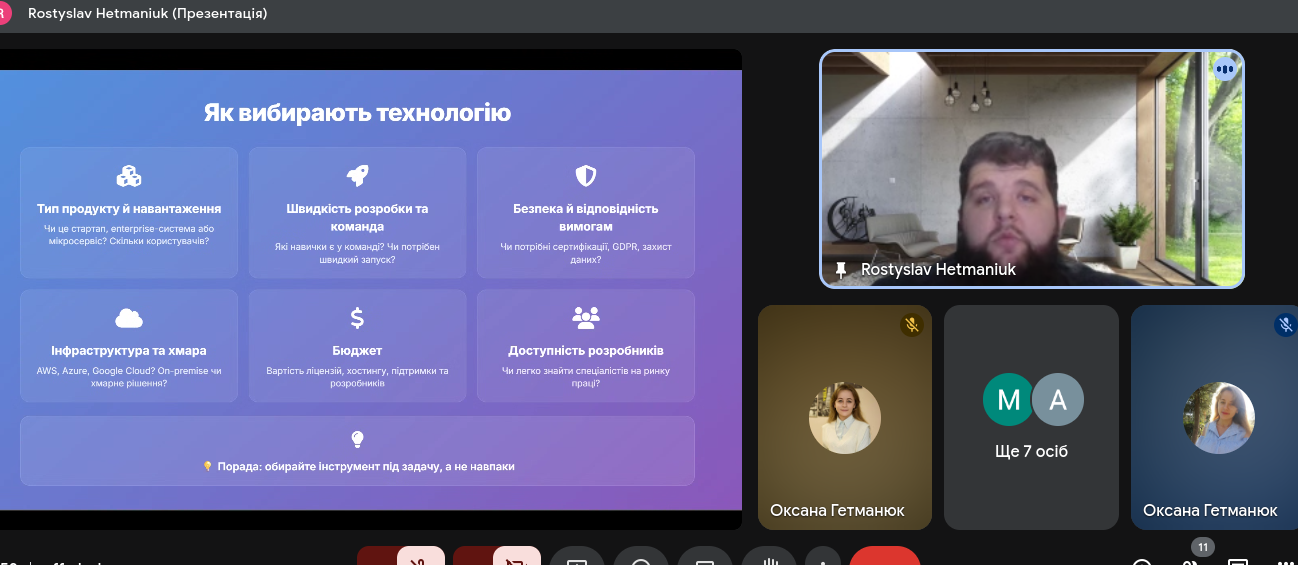Expand the audio settings arrow beside the mic
The height and width of the screenshot is (565, 1298).
[377, 558]
